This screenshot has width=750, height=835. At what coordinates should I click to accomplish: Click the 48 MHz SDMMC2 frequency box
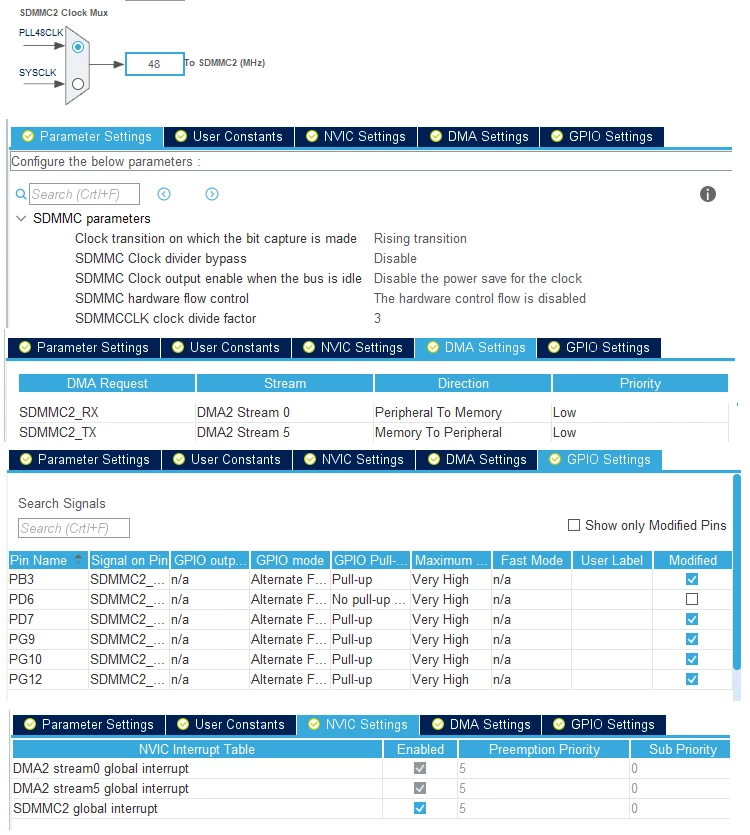(154, 64)
